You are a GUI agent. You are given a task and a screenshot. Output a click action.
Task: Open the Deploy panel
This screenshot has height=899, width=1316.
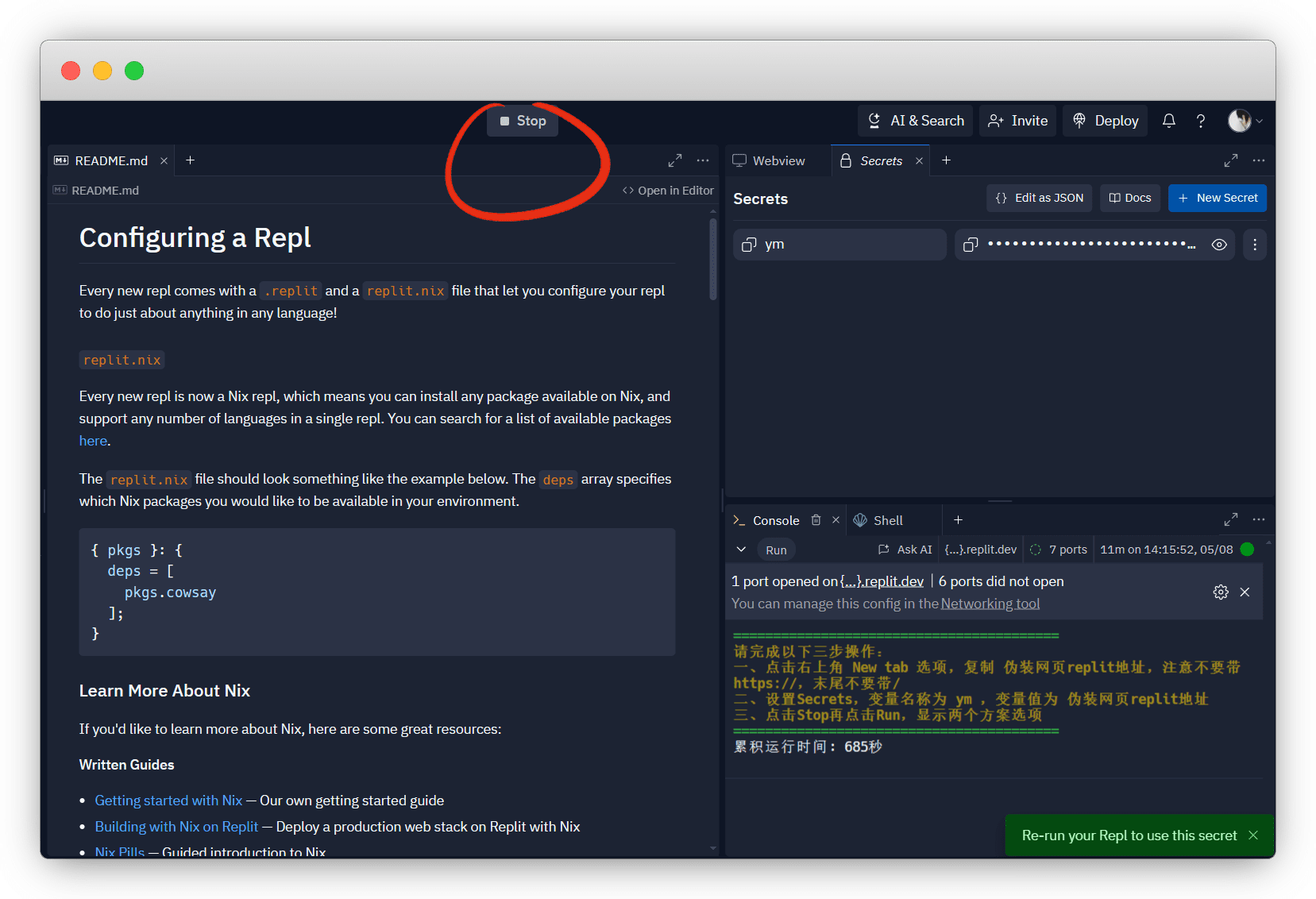1105,121
